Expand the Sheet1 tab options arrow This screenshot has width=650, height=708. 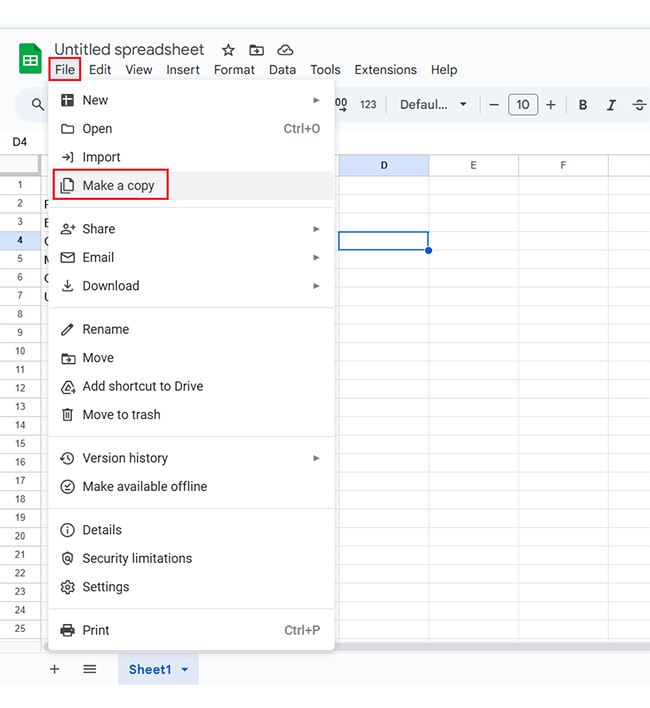click(185, 670)
